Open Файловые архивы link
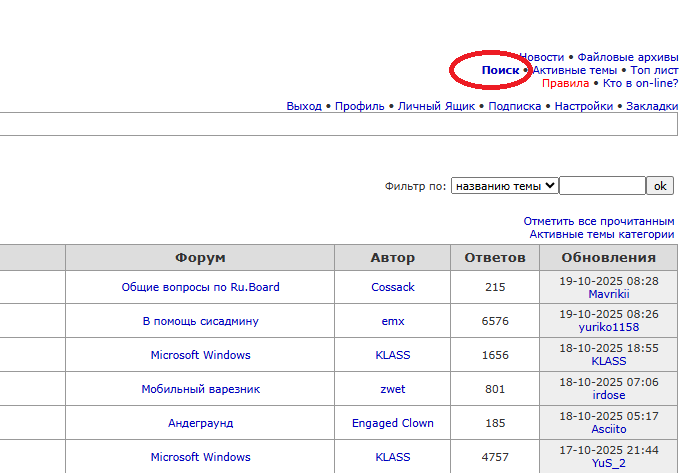The width and height of the screenshot is (699, 473). tap(628, 57)
